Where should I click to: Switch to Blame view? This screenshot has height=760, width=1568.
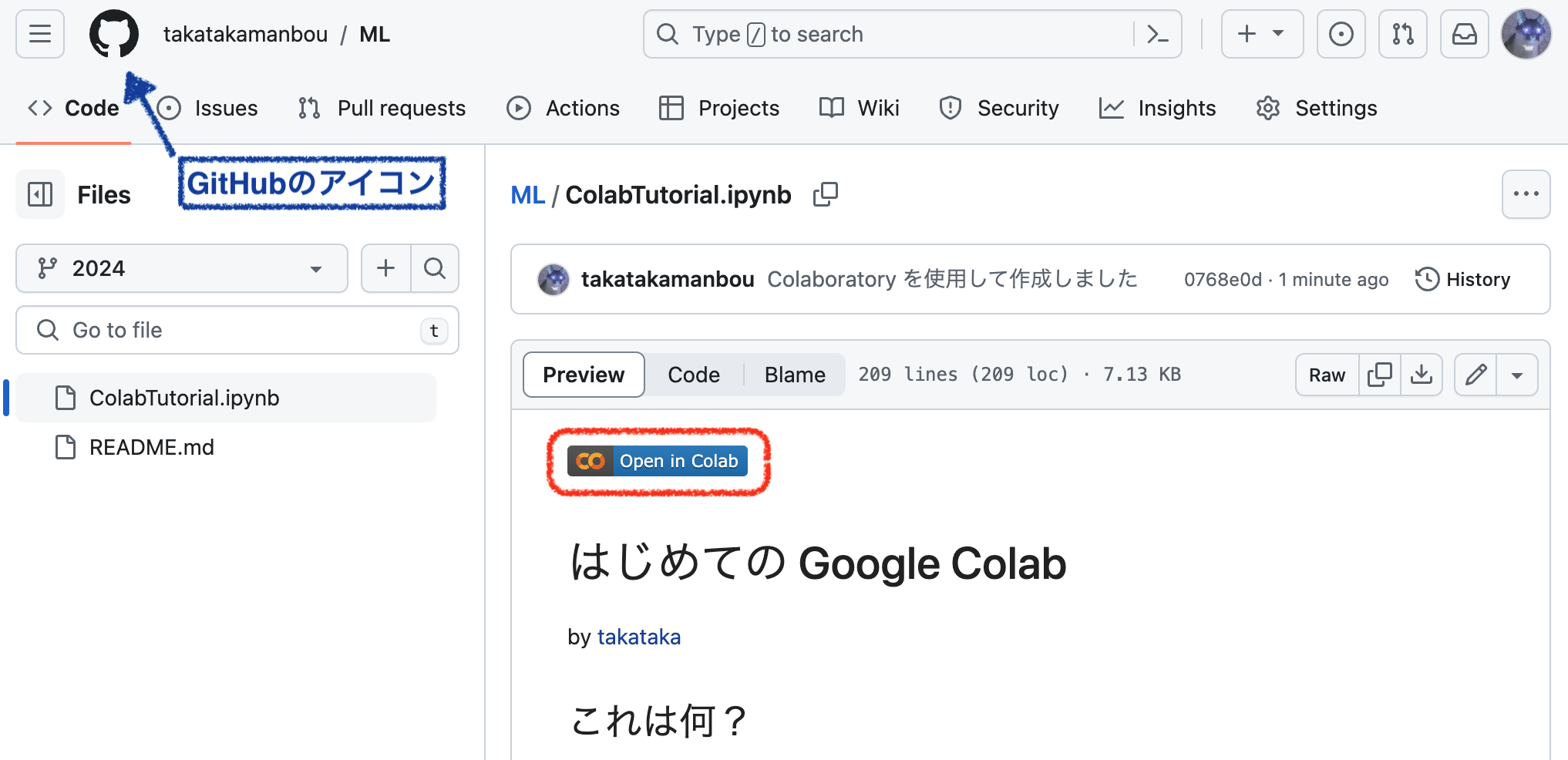coord(795,375)
